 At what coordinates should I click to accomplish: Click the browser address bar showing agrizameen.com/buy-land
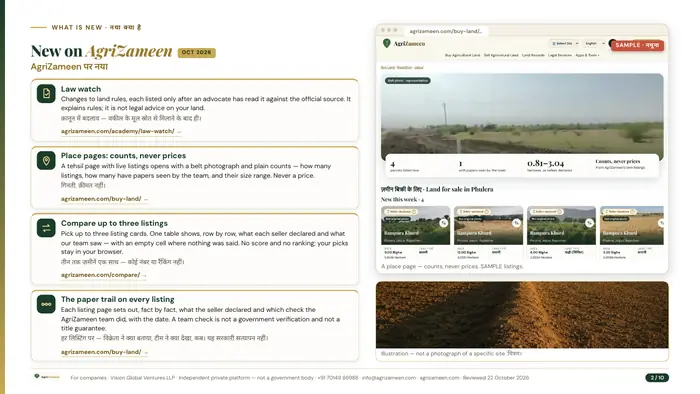(446, 31)
